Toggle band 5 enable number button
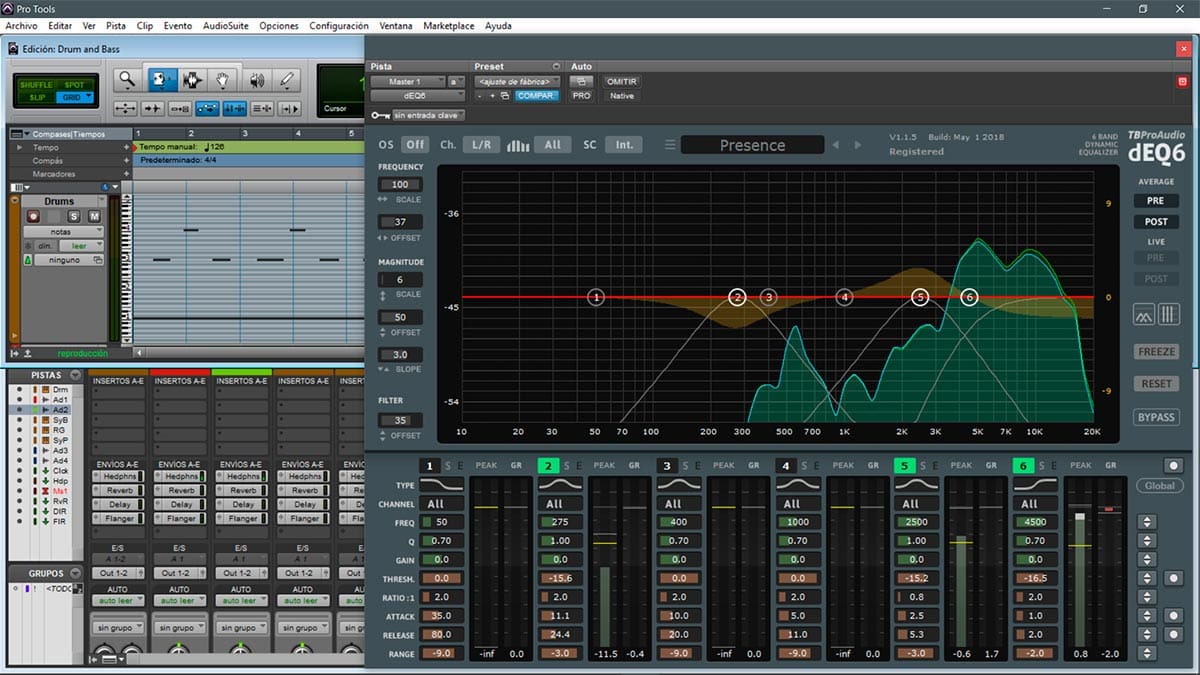 click(904, 466)
